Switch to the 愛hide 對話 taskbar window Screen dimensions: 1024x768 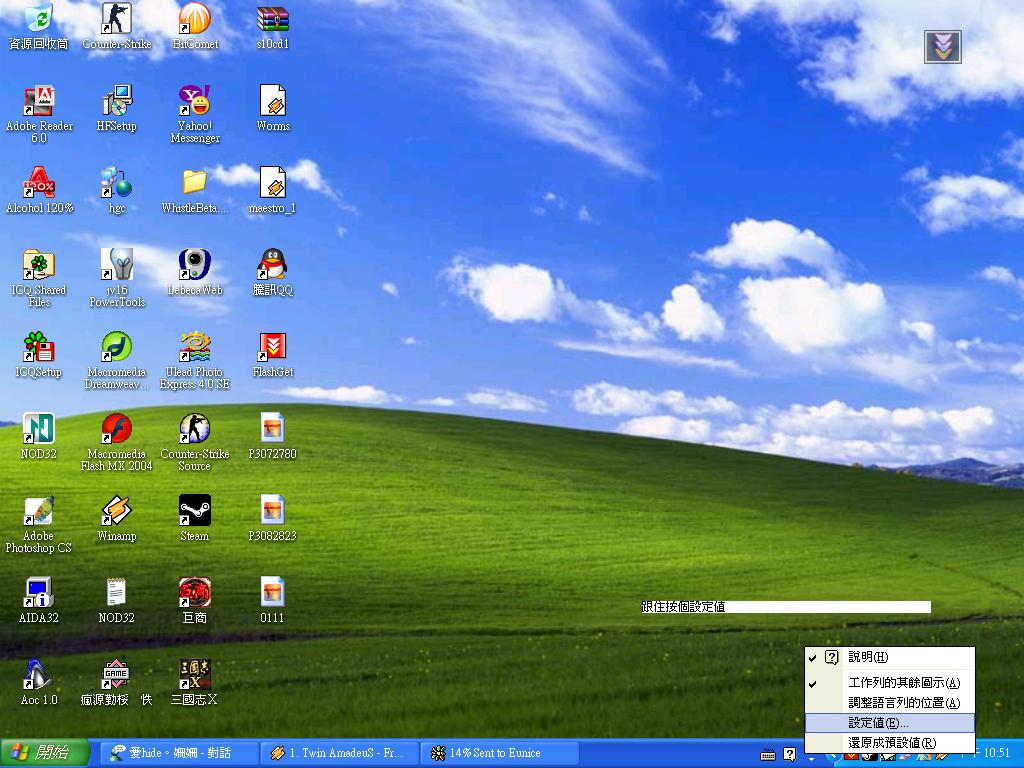click(178, 753)
